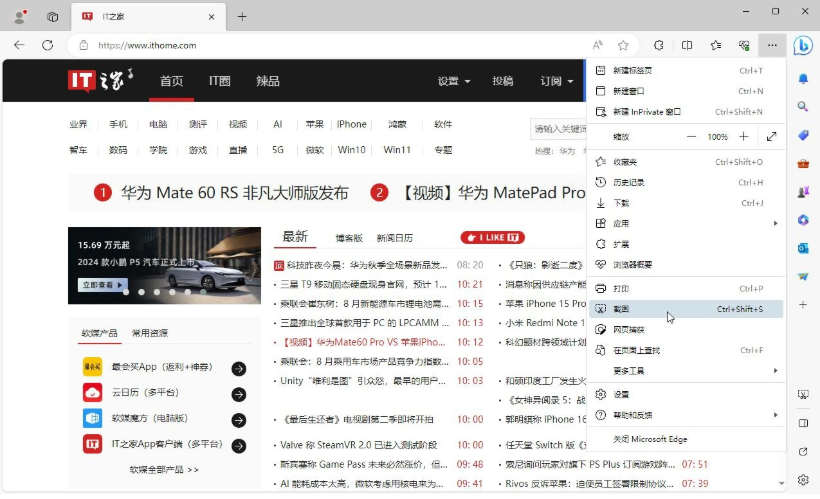Switch to the 最新 news tab
Viewport: 820px width, 499px height.
(295, 236)
